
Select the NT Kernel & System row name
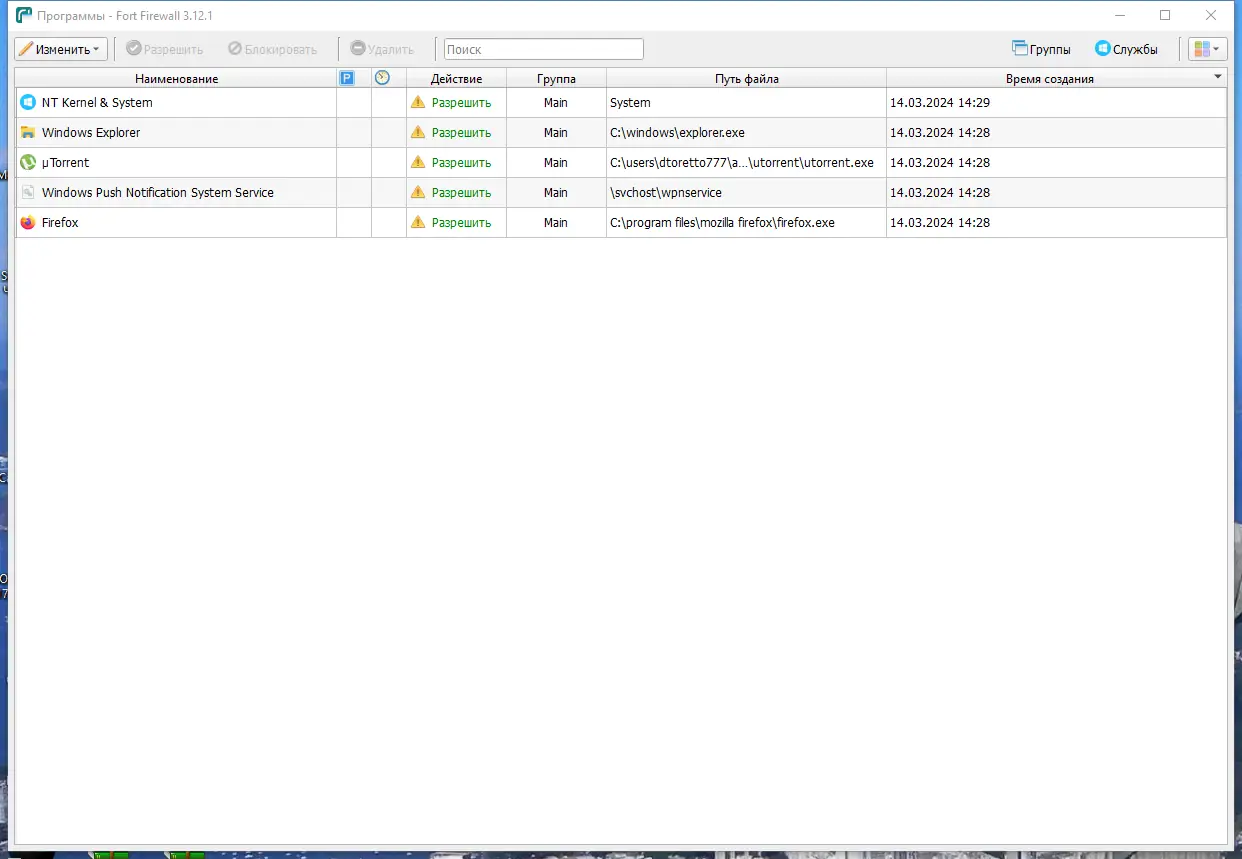point(97,103)
